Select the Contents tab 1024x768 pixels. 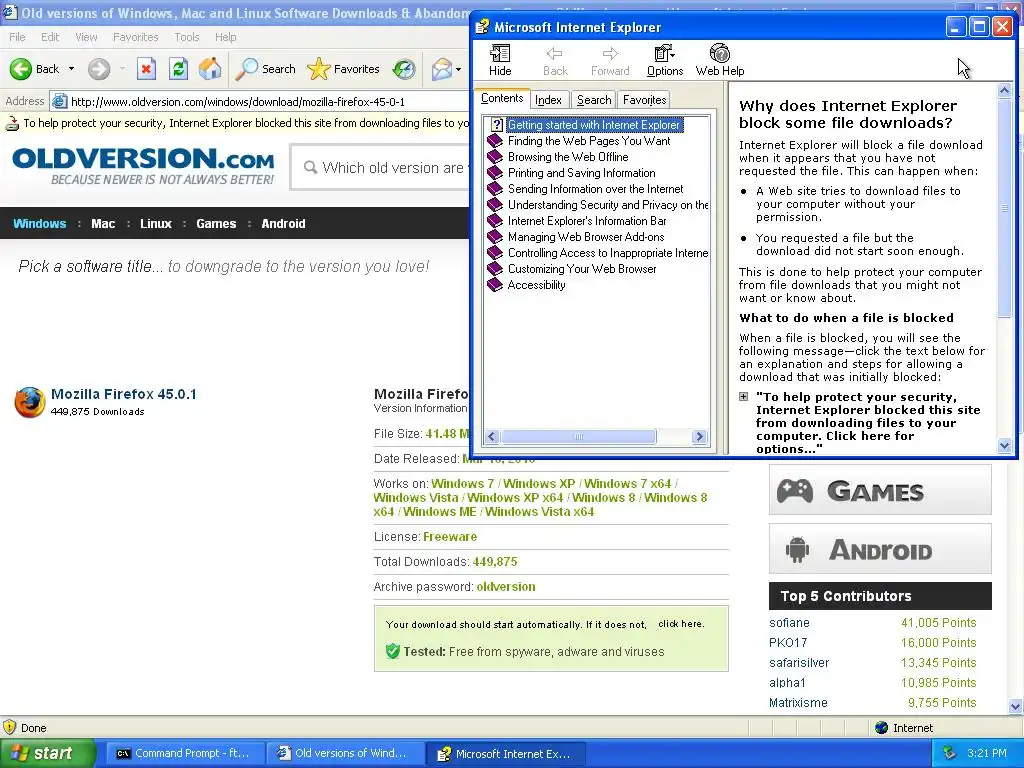coord(502,99)
